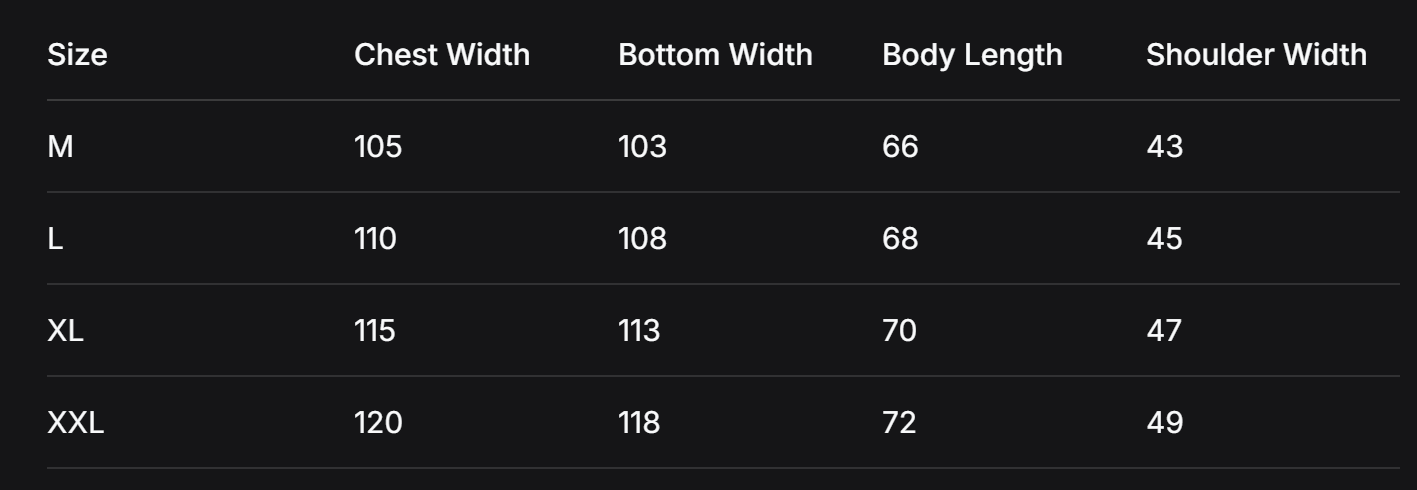Click the Shoulder Width column header
1417x490 pixels.
(1256, 56)
